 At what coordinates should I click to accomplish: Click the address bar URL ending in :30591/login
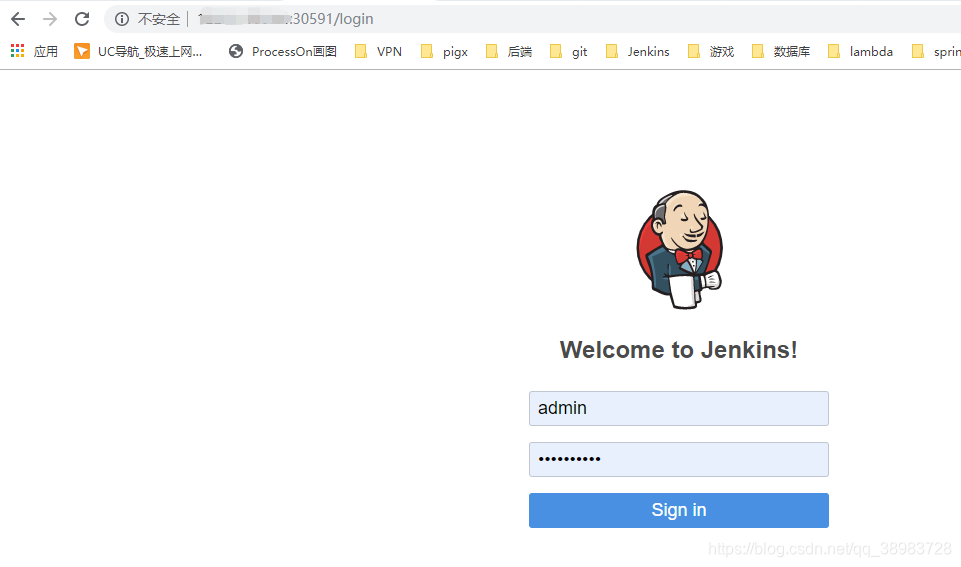pyautogui.click(x=286, y=19)
